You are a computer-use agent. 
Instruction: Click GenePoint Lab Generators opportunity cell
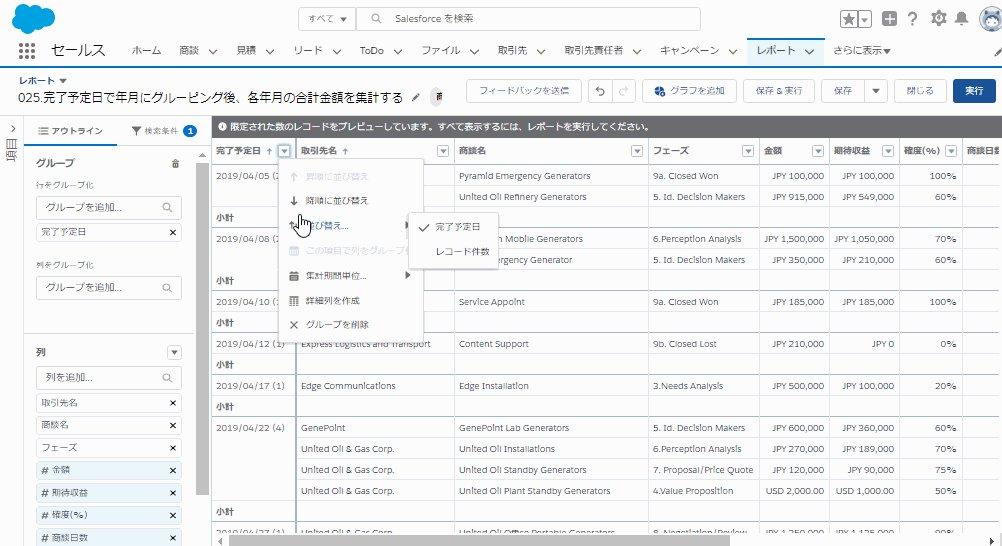pyautogui.click(x=551, y=428)
